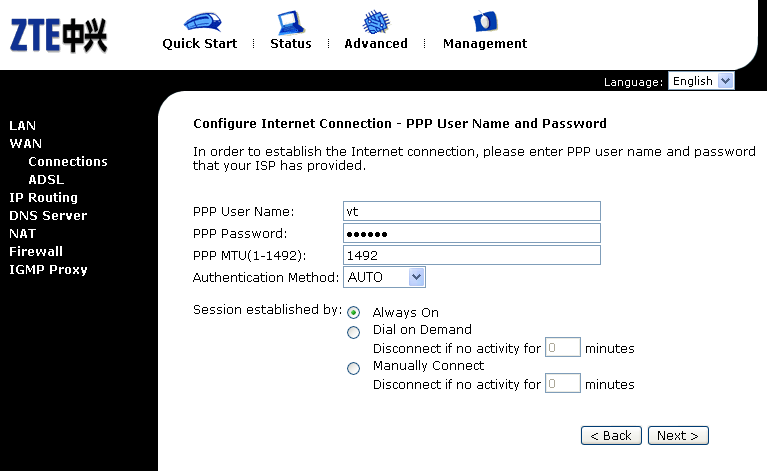Click the Back button
Image resolution: width=768 pixels, height=471 pixels.
(611, 435)
